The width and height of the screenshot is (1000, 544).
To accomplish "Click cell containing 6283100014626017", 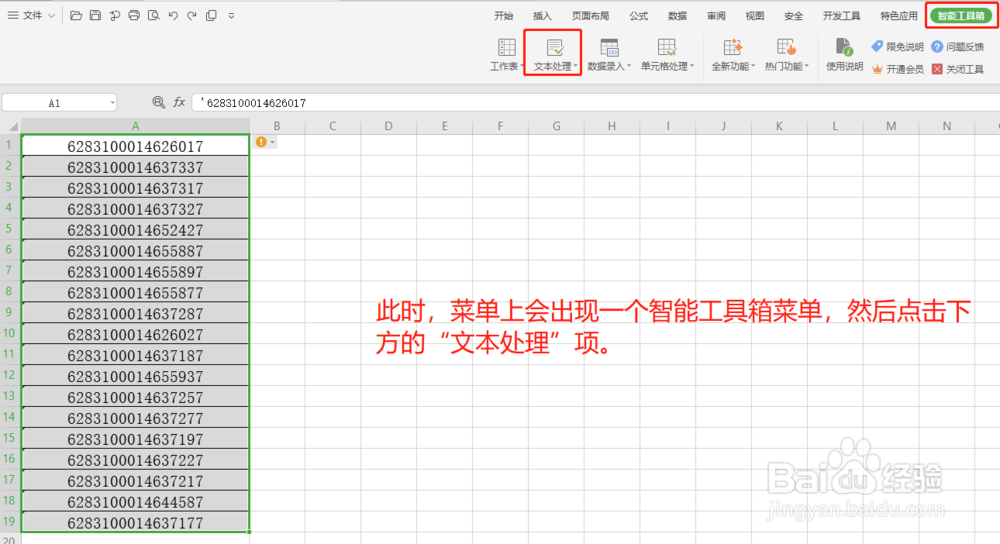I will 135,146.
